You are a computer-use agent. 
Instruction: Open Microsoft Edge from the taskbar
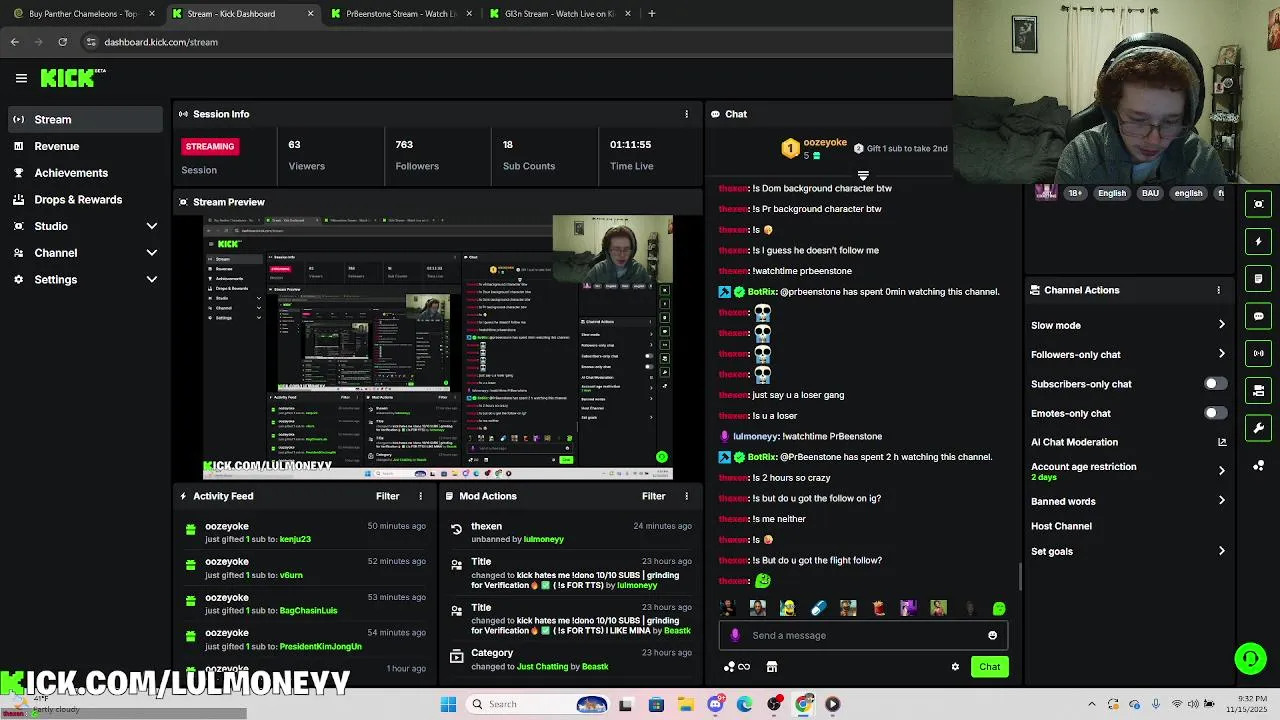744,704
